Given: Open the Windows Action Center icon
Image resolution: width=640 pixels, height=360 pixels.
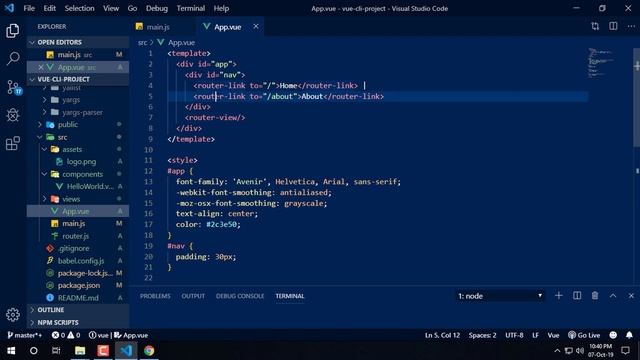Looking at the screenshot, I should 625,351.
